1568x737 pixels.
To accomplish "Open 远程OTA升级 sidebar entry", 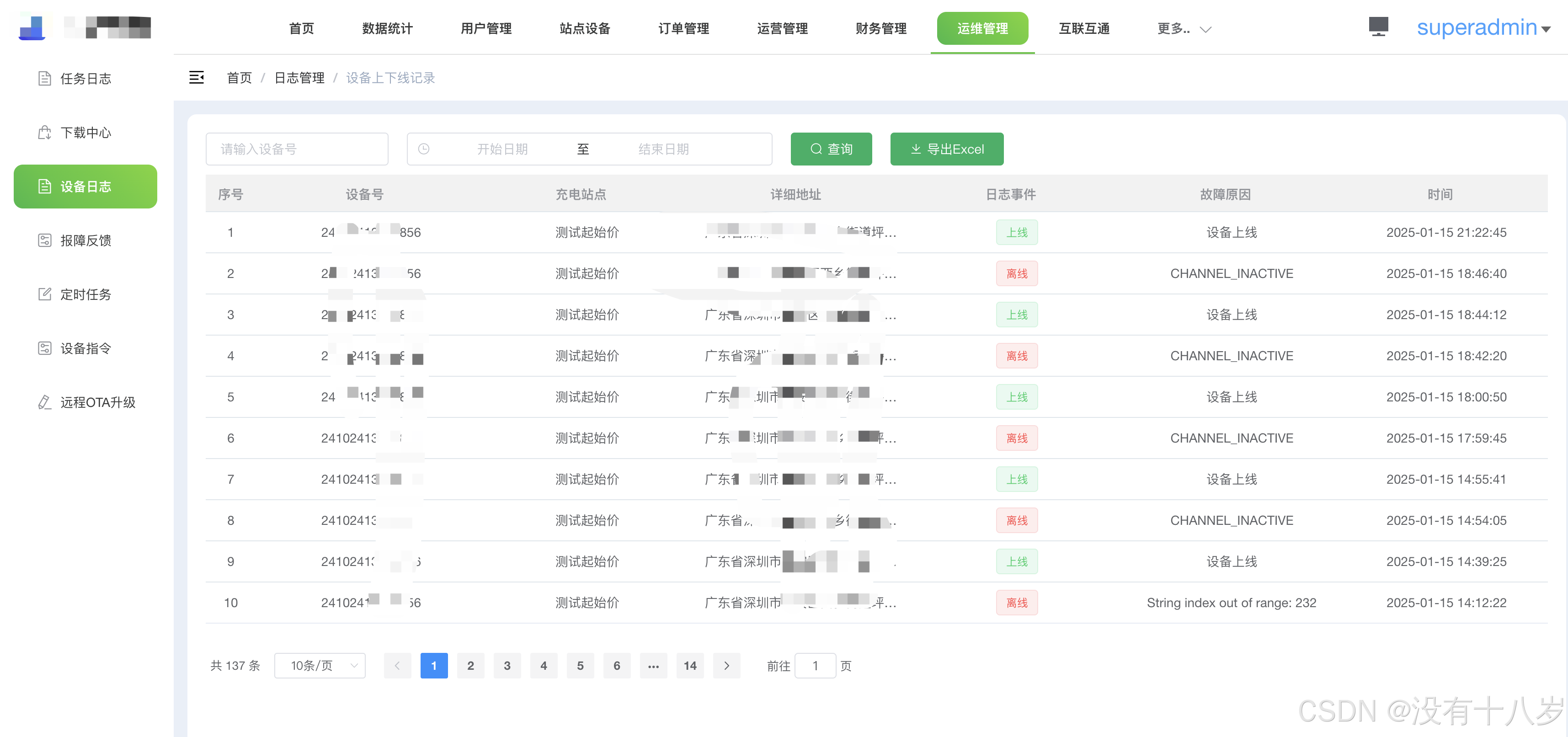I will (97, 402).
